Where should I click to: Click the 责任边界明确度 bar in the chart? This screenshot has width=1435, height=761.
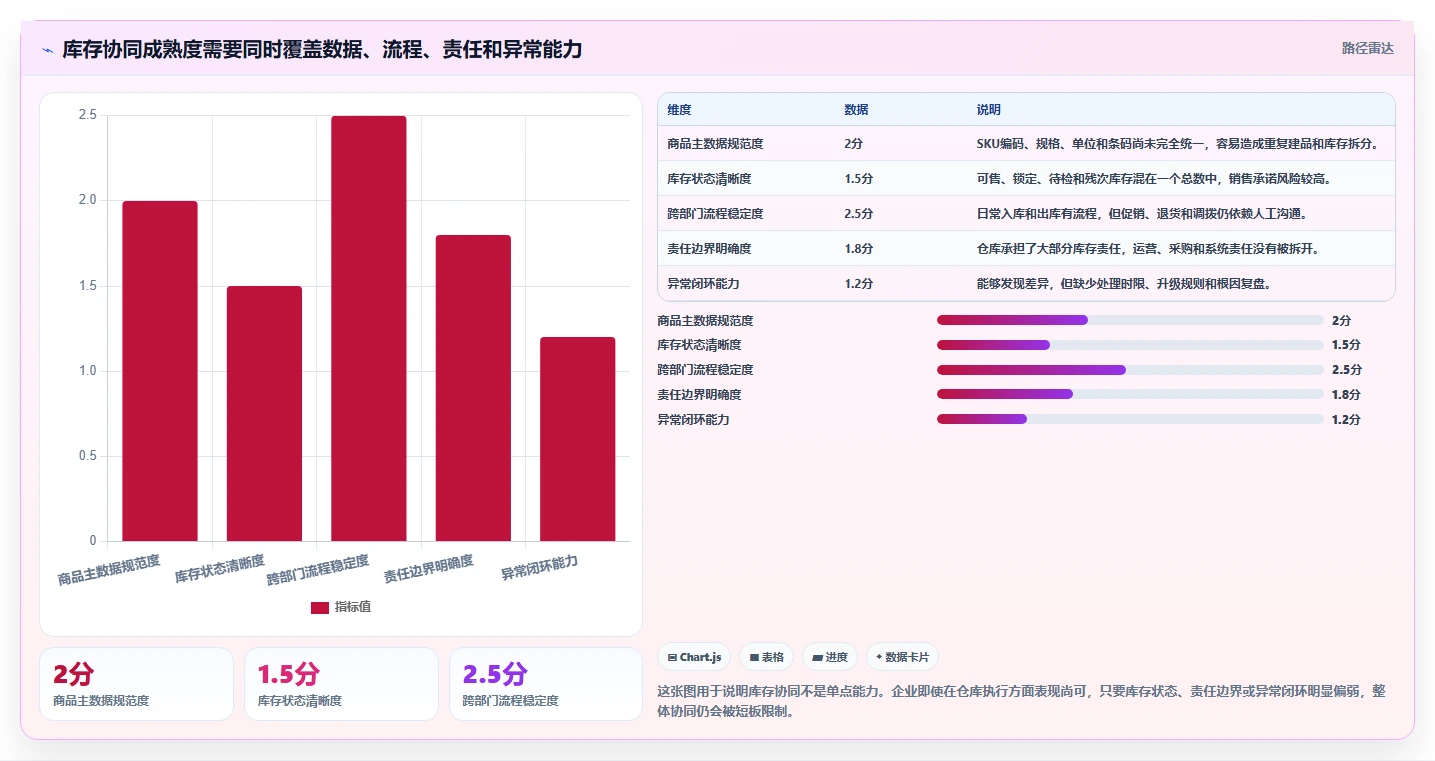[x=473, y=388]
